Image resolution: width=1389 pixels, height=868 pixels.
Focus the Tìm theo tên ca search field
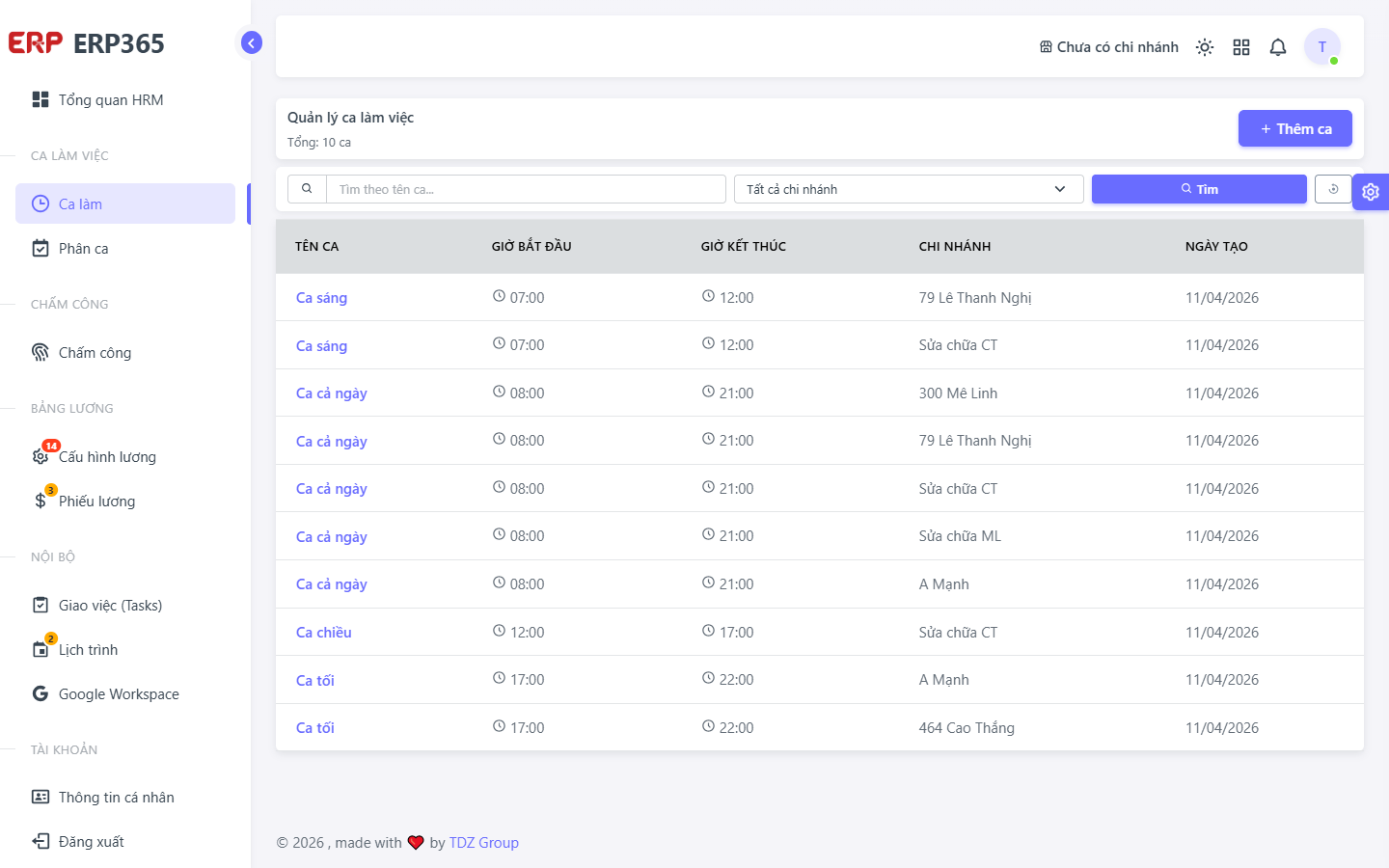(x=527, y=189)
